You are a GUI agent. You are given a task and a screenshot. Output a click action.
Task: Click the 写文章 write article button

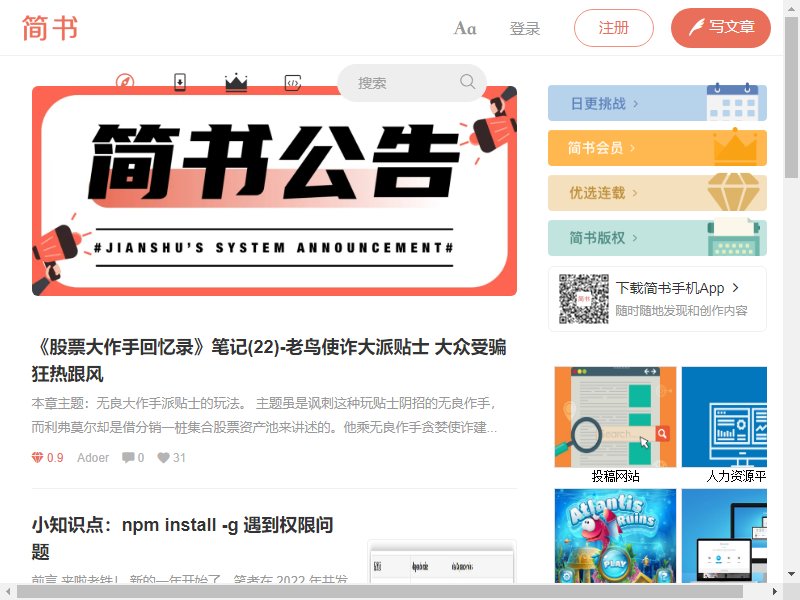pos(720,28)
